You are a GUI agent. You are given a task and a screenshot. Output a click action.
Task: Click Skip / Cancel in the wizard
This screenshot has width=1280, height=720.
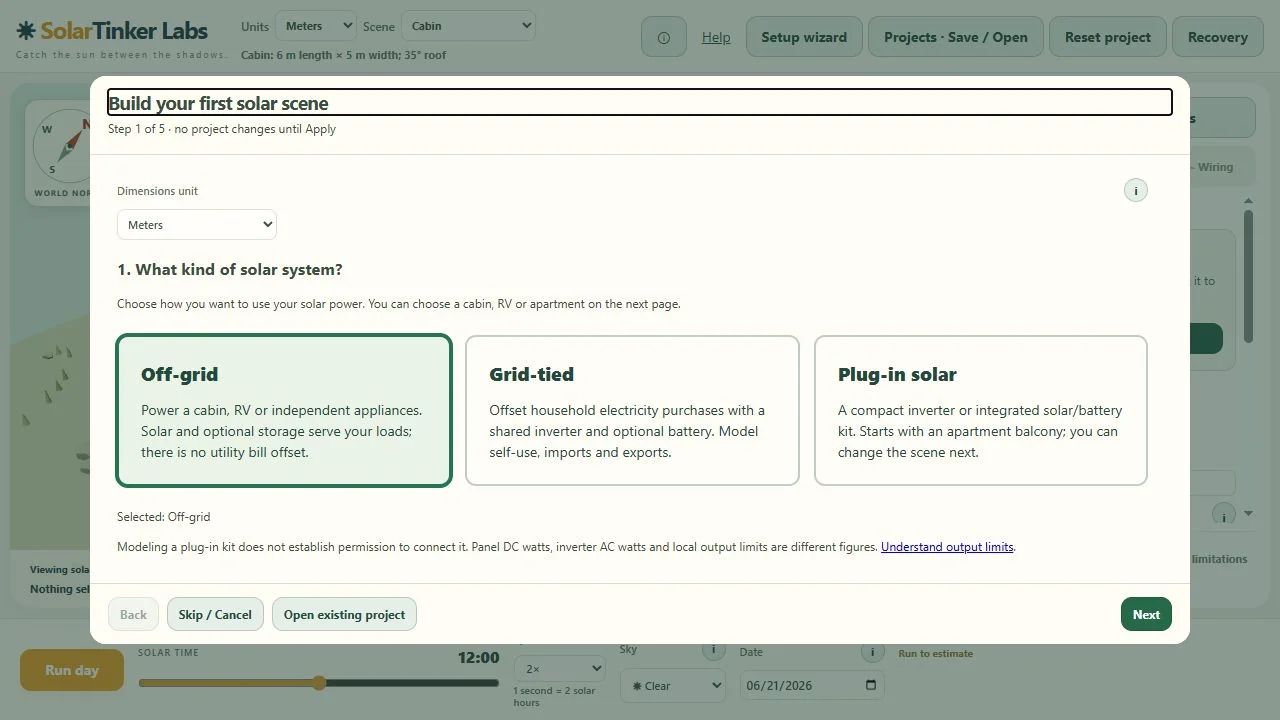pyautogui.click(x=215, y=614)
